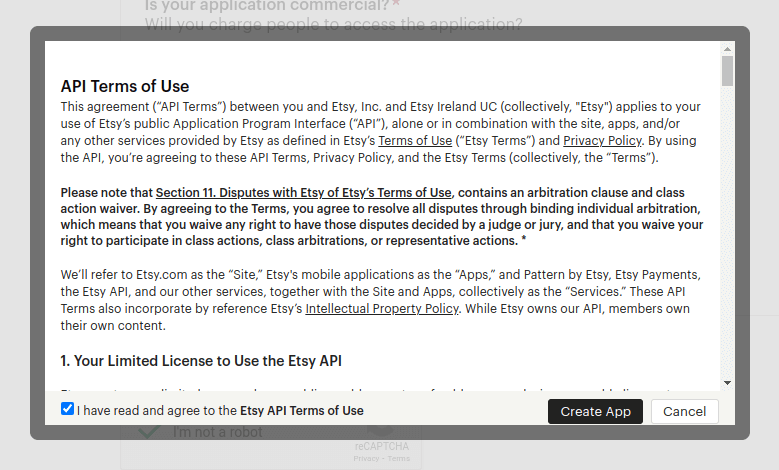Click the Create App button
This screenshot has width=779, height=470.
[x=595, y=411]
